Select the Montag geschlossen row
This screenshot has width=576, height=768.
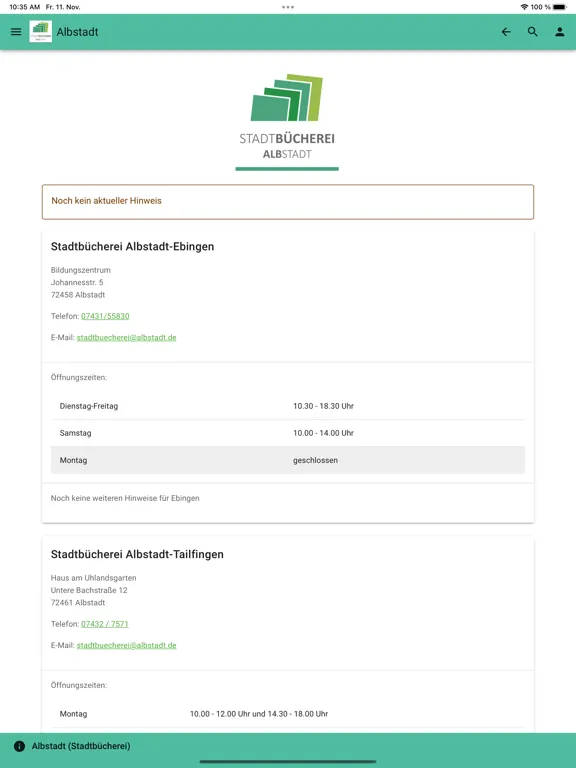tap(288, 460)
